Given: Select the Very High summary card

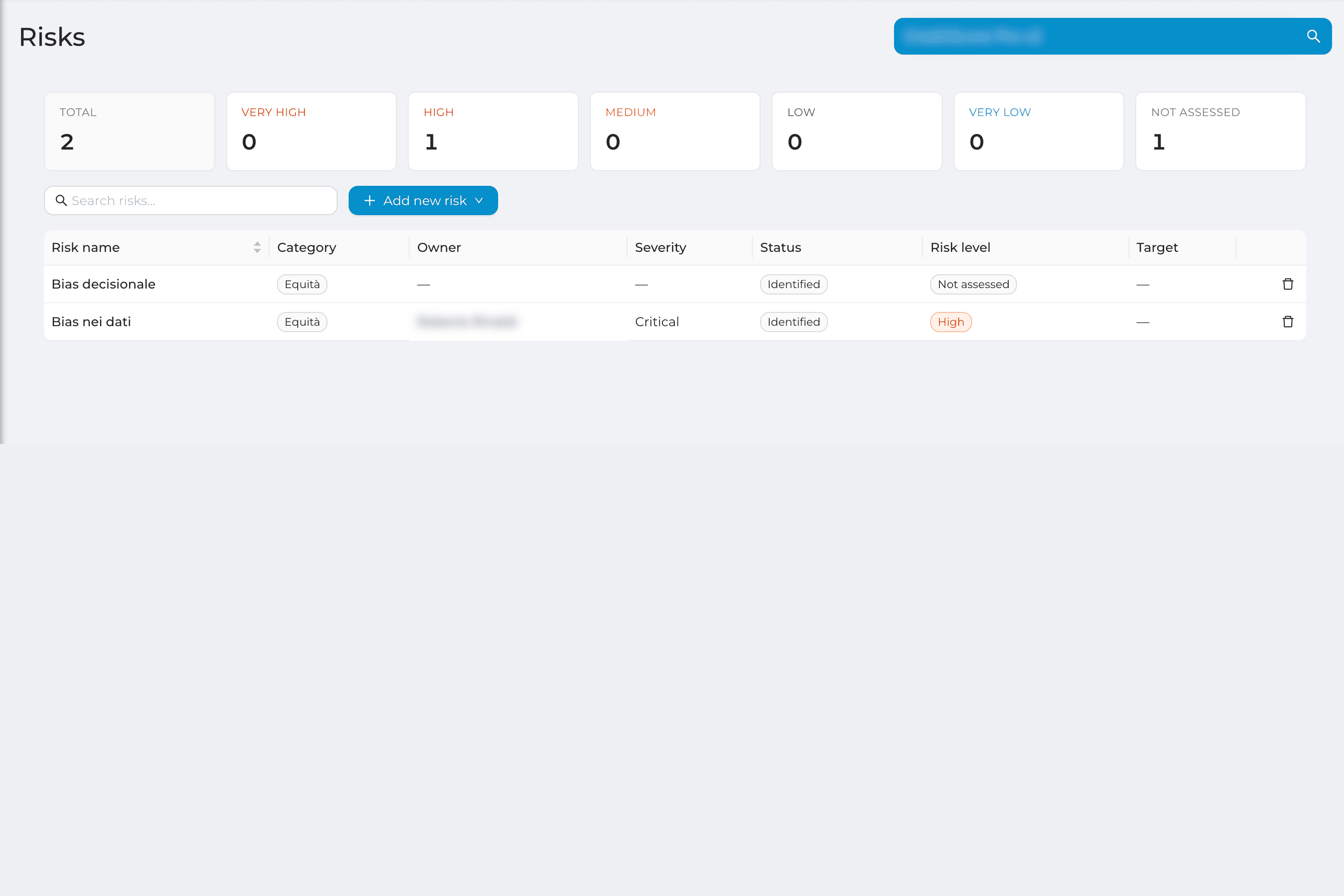Looking at the screenshot, I should (x=311, y=131).
